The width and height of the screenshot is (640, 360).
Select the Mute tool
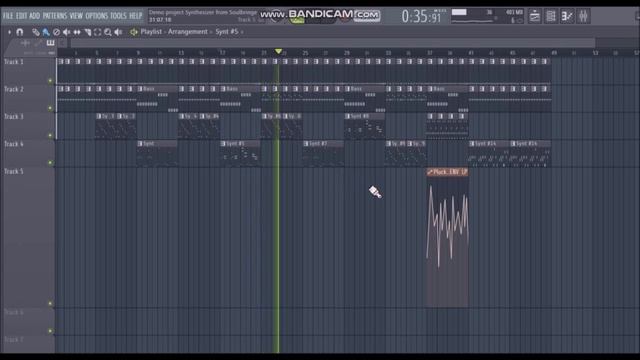click(x=67, y=32)
